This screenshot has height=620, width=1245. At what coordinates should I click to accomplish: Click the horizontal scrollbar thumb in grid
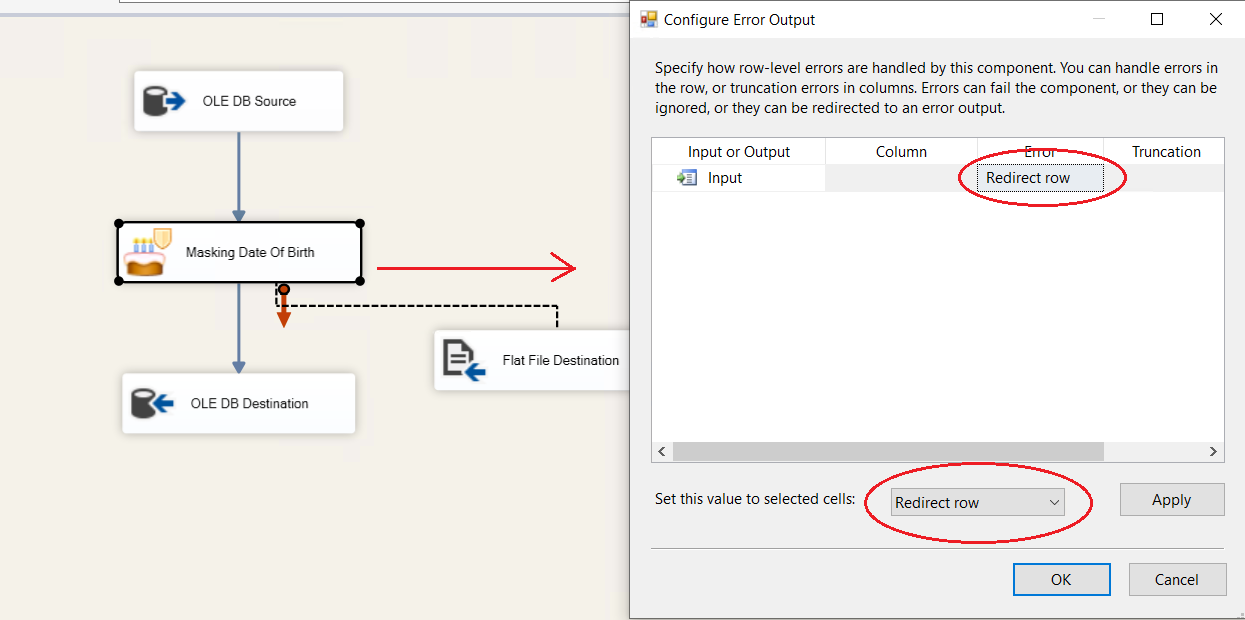[888, 452]
